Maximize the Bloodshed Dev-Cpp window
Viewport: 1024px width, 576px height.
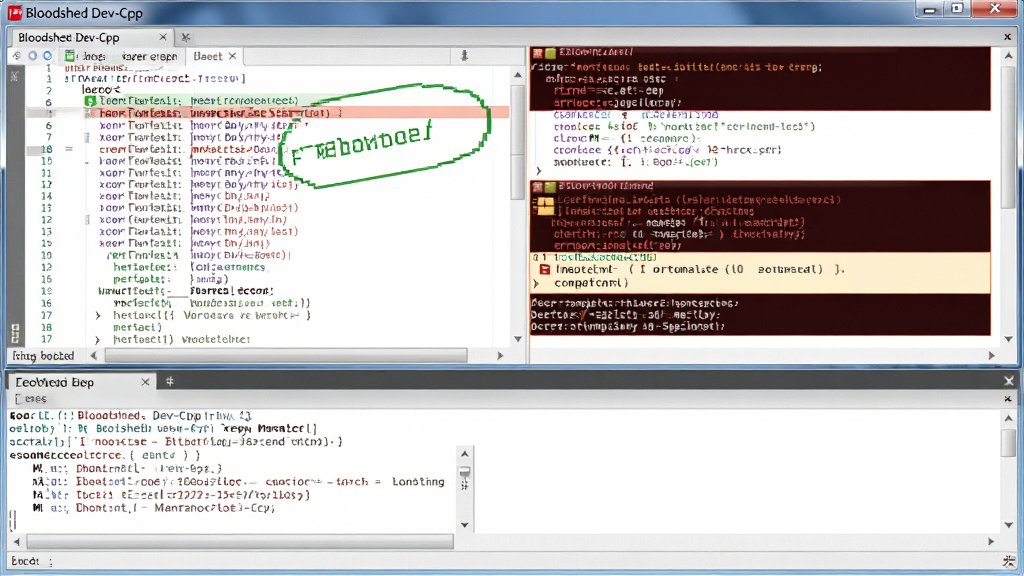957,9
